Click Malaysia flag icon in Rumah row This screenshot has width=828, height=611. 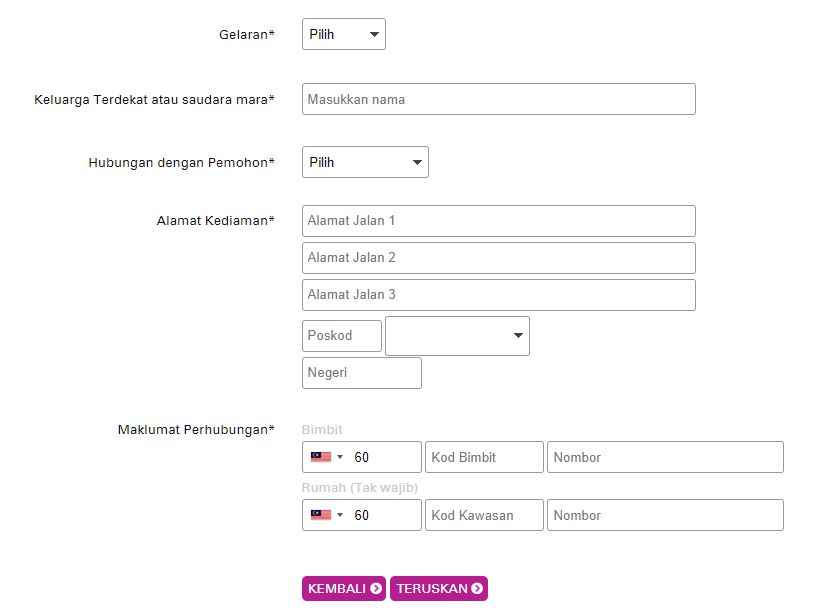(320, 515)
